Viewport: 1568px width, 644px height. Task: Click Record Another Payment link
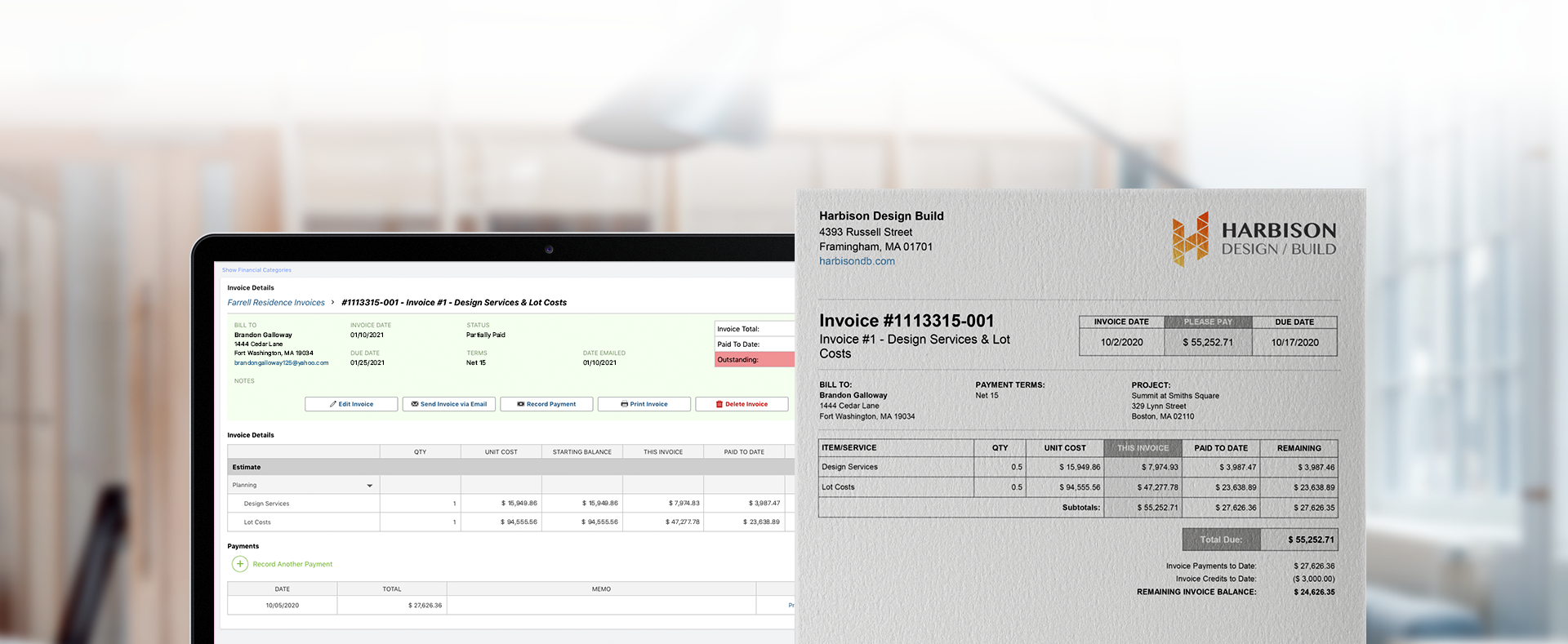(292, 564)
